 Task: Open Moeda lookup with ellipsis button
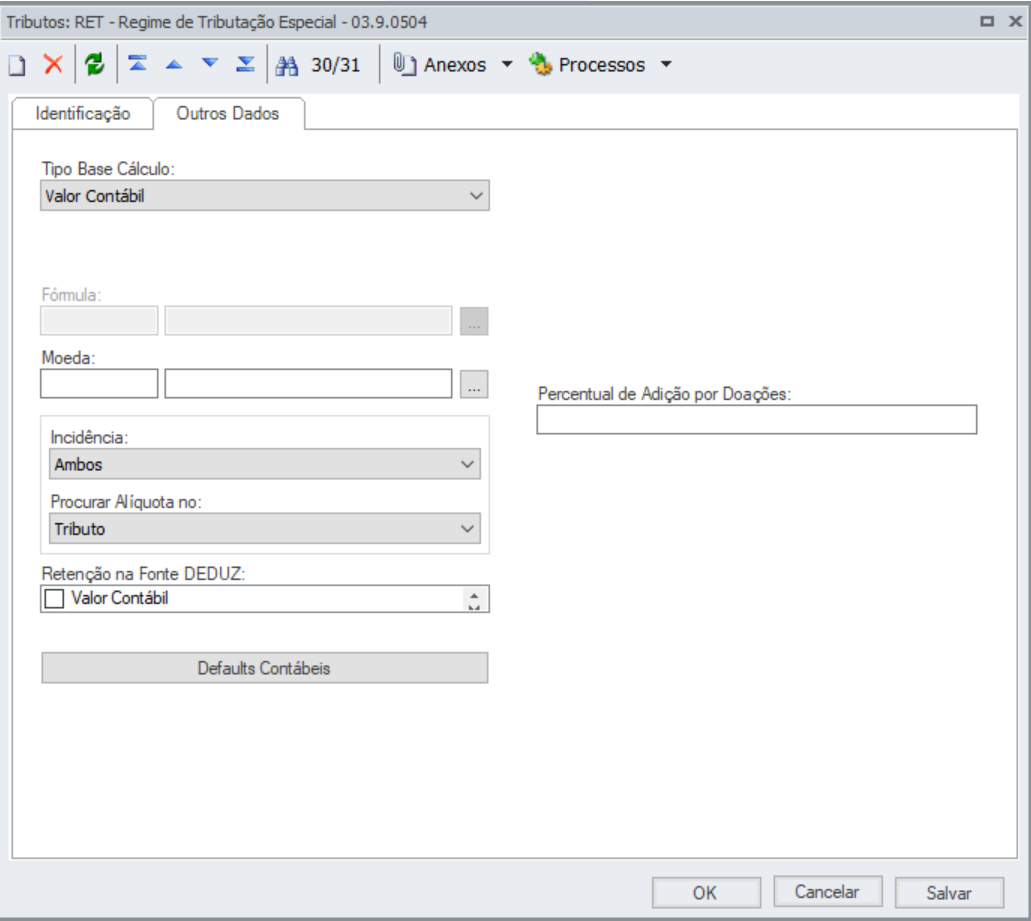click(x=474, y=384)
